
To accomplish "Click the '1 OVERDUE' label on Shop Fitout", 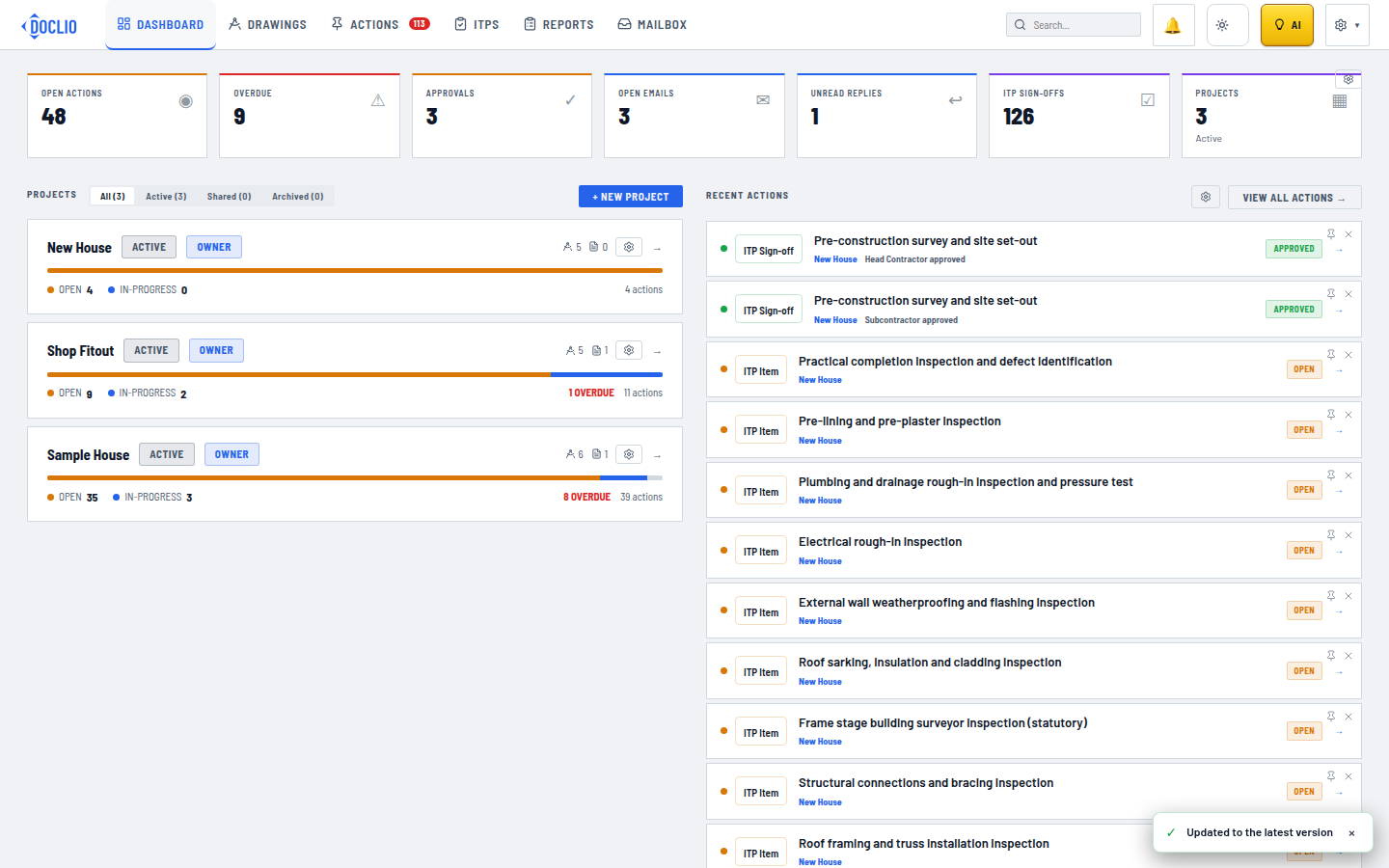I will 591,393.
